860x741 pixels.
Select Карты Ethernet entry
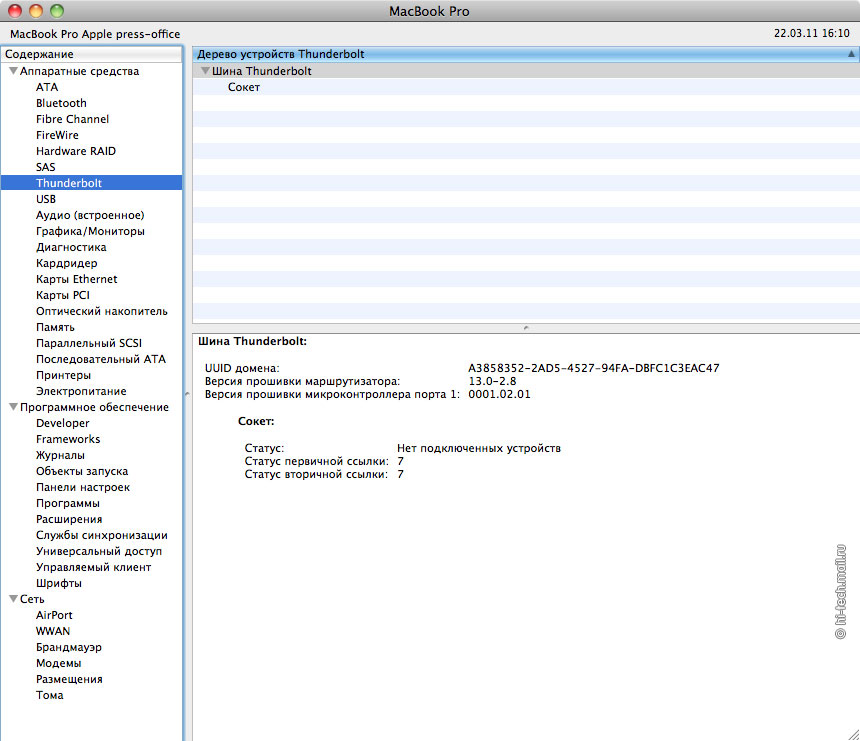click(76, 279)
